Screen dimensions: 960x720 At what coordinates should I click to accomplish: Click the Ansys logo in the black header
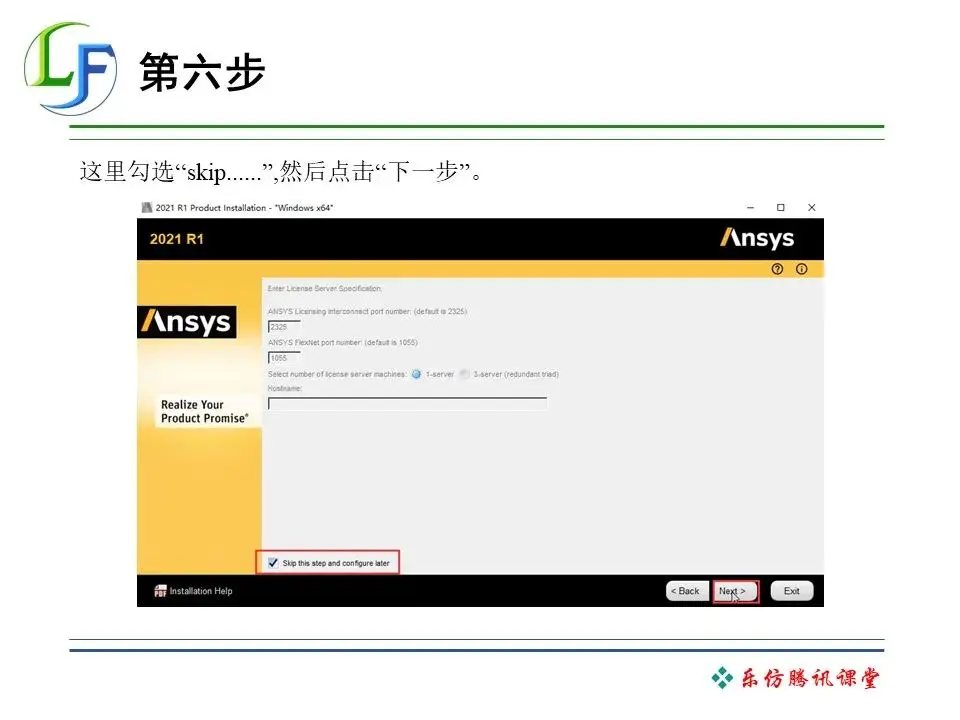point(757,238)
